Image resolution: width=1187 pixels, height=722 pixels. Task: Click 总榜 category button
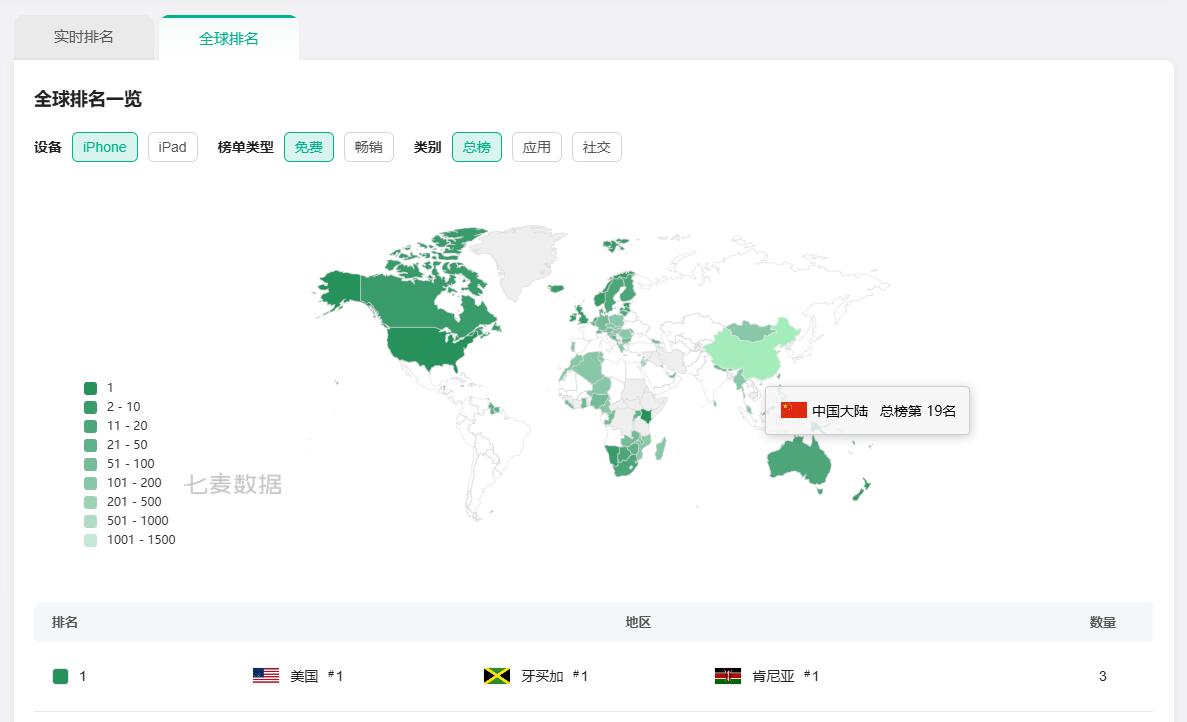tap(477, 147)
